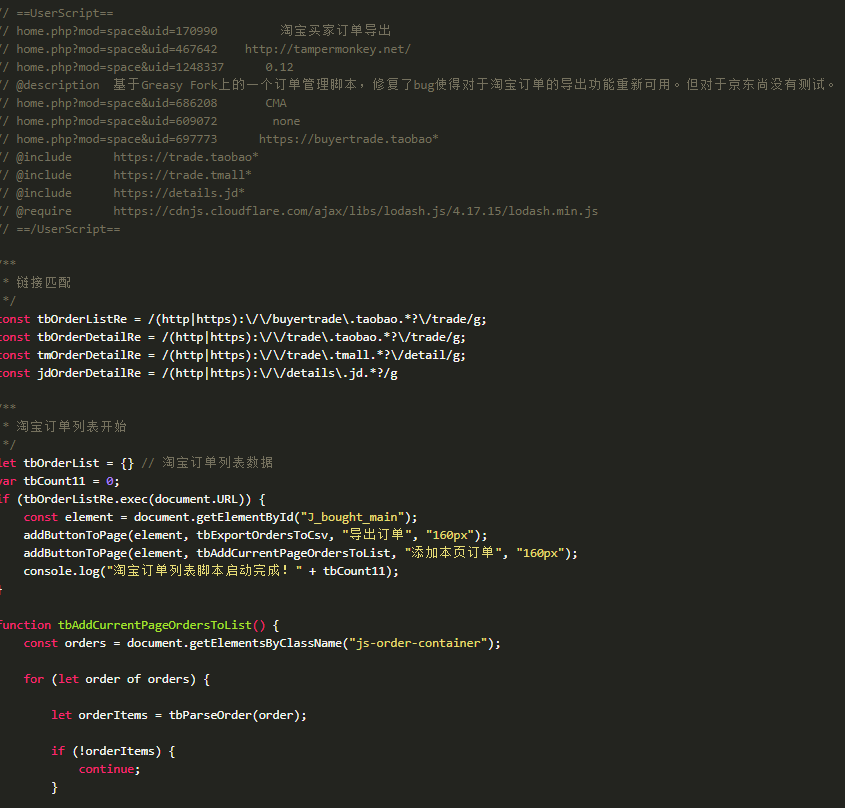Click the 'continue' keyword
This screenshot has width=845, height=808.
(106, 769)
